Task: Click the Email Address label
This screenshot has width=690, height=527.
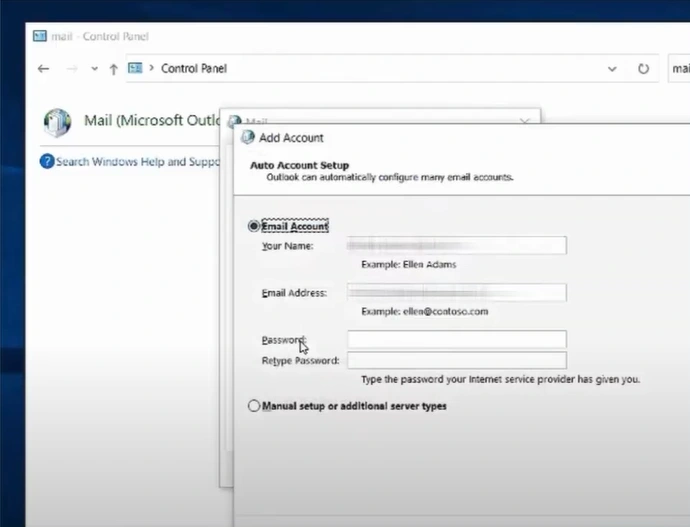Action: (x=294, y=293)
